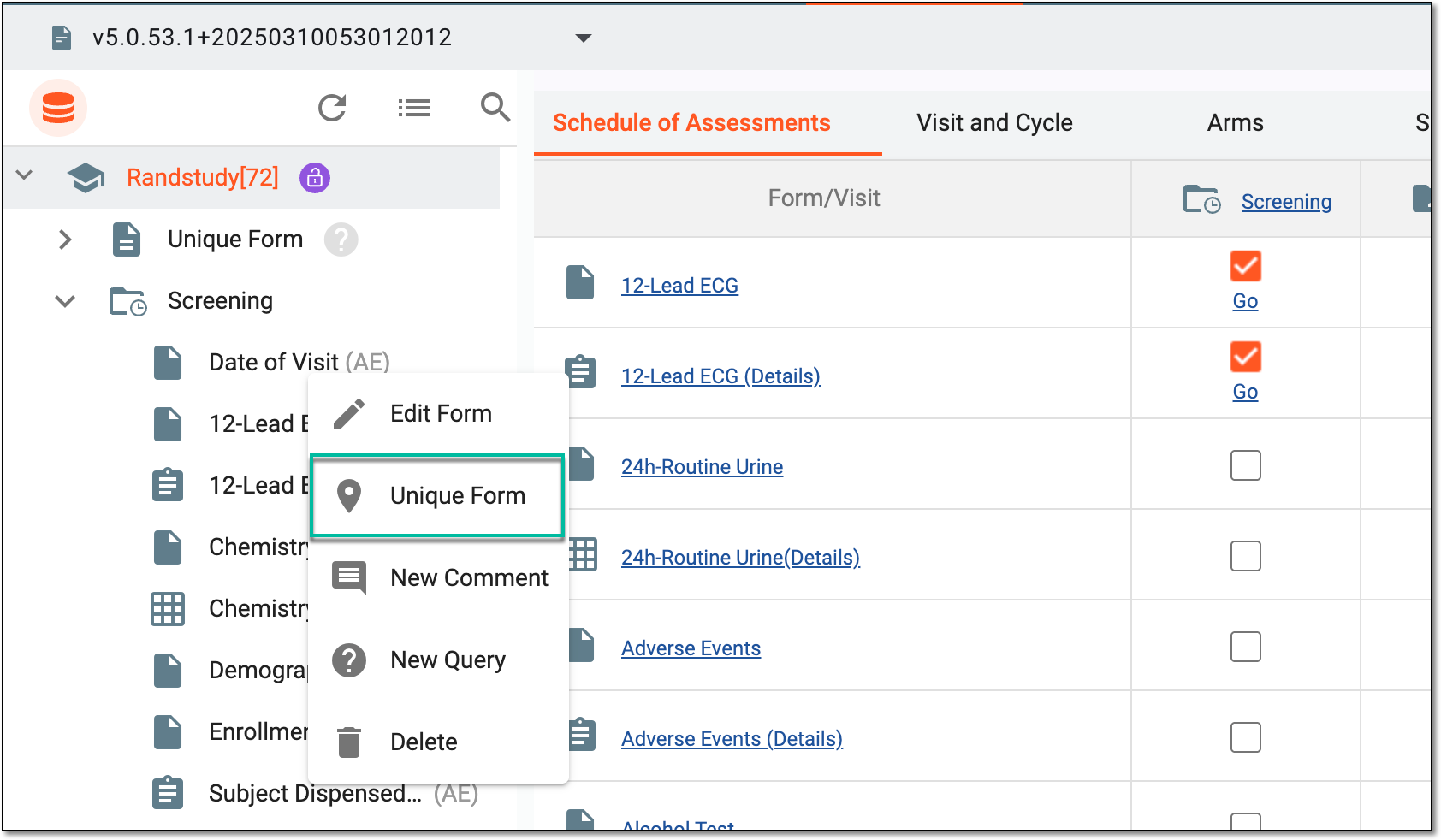Switch to Visit and Cycle tab
The height and width of the screenshot is (840, 1441).
994,123
